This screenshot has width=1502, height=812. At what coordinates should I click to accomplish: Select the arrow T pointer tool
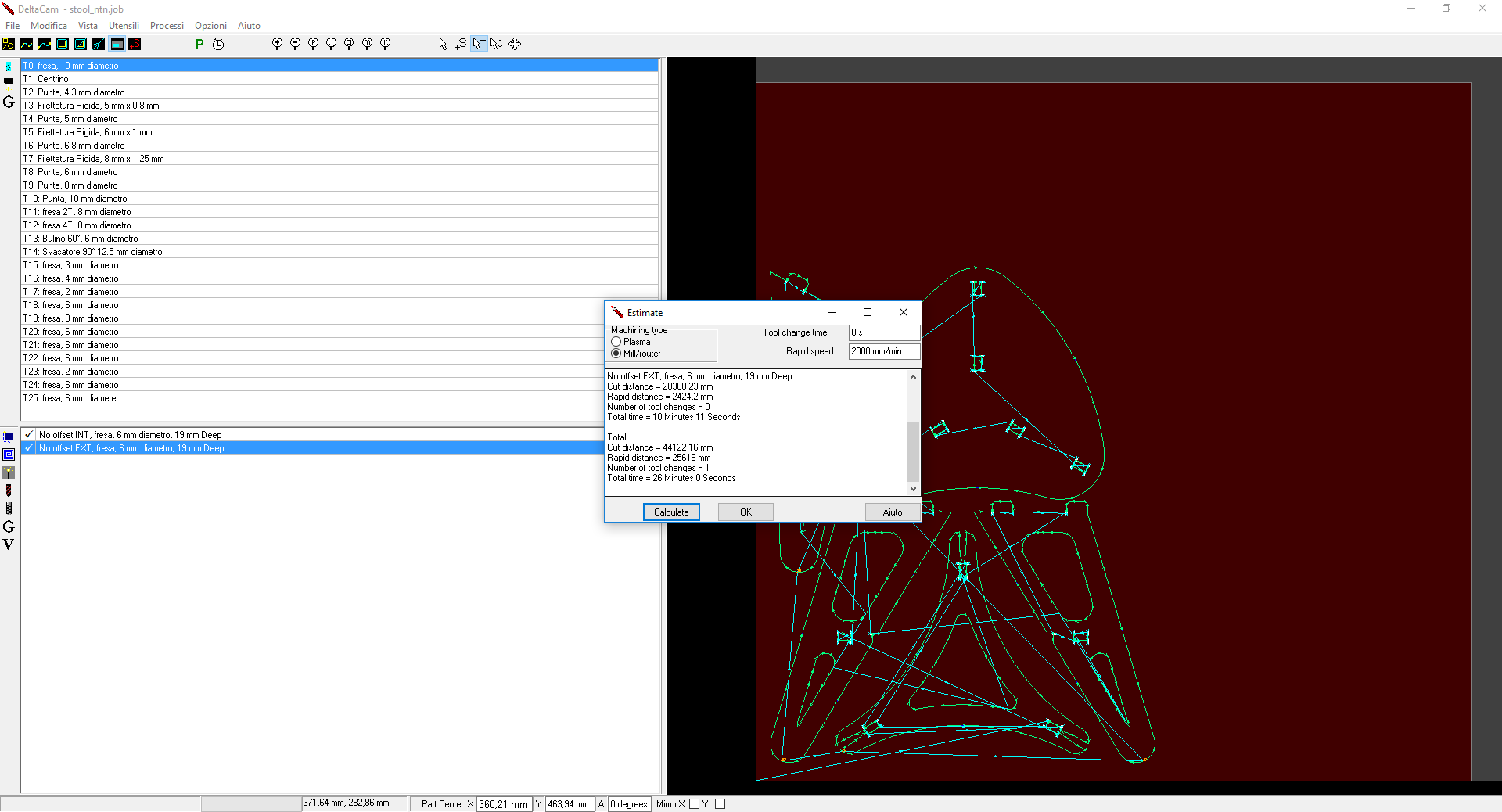pyautogui.click(x=479, y=44)
